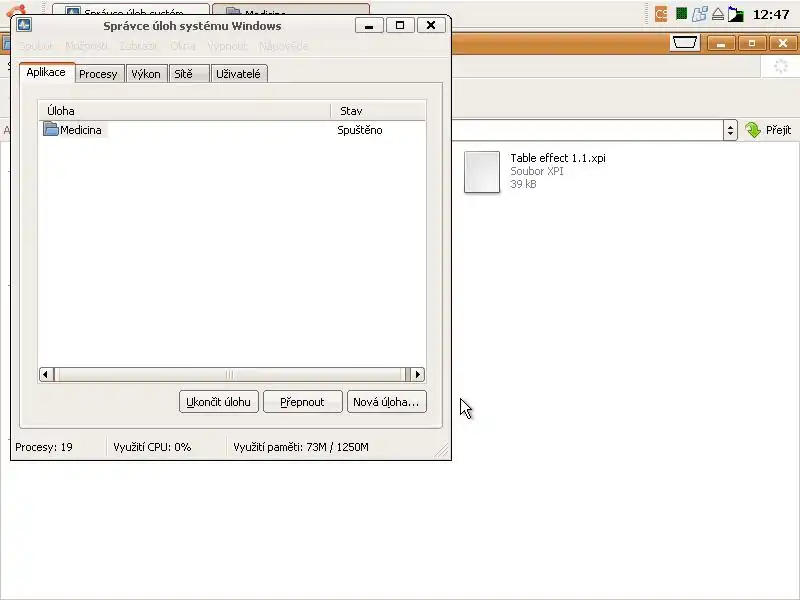
Task: Click the trapezoid roll-up button in Medicina window
Action: 684,43
